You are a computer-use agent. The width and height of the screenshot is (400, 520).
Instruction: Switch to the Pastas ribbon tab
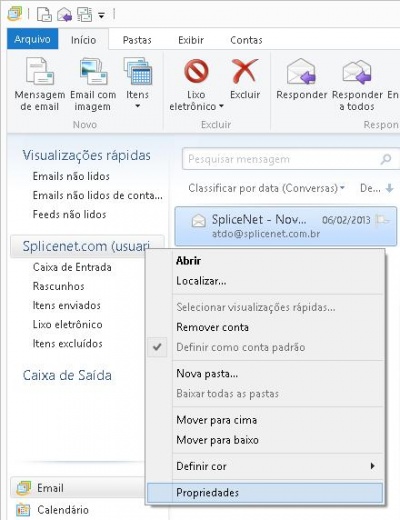137,40
